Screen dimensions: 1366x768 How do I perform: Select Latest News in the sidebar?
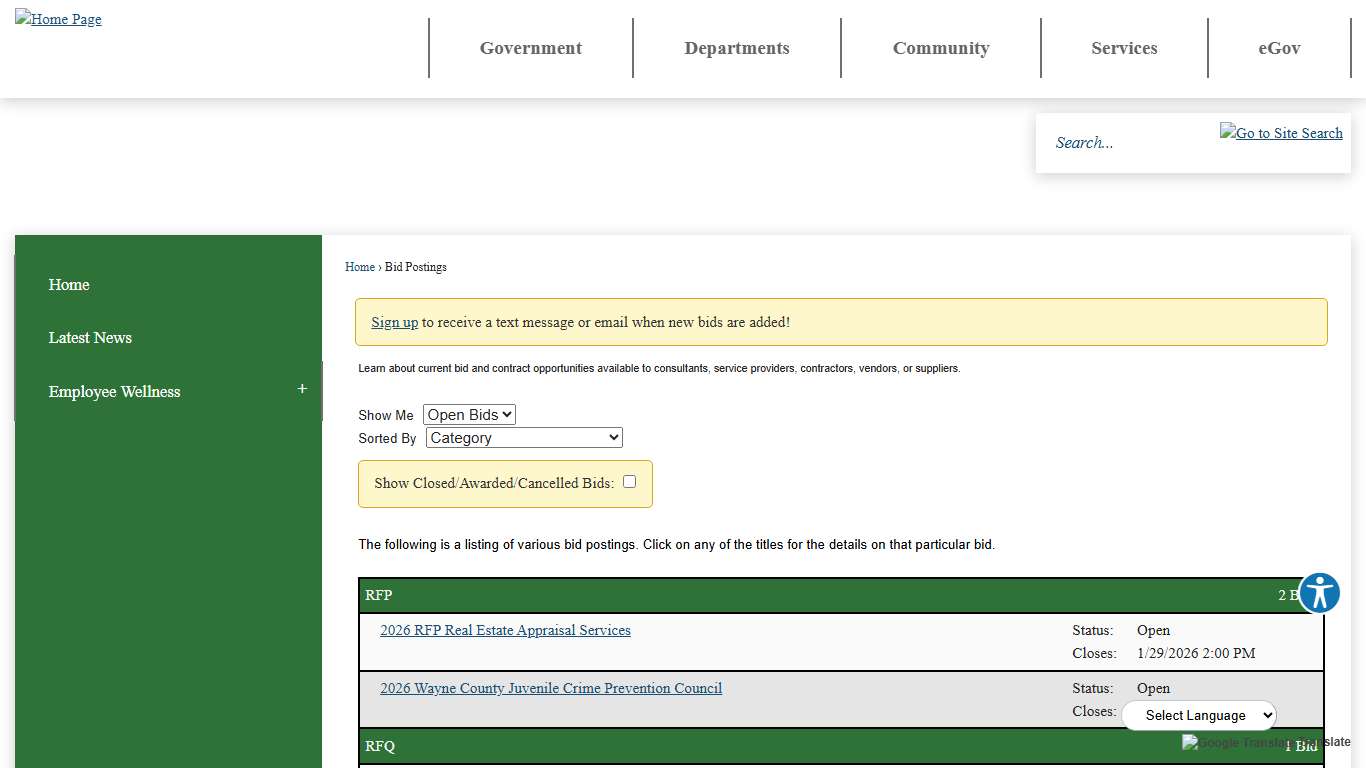[x=90, y=338]
